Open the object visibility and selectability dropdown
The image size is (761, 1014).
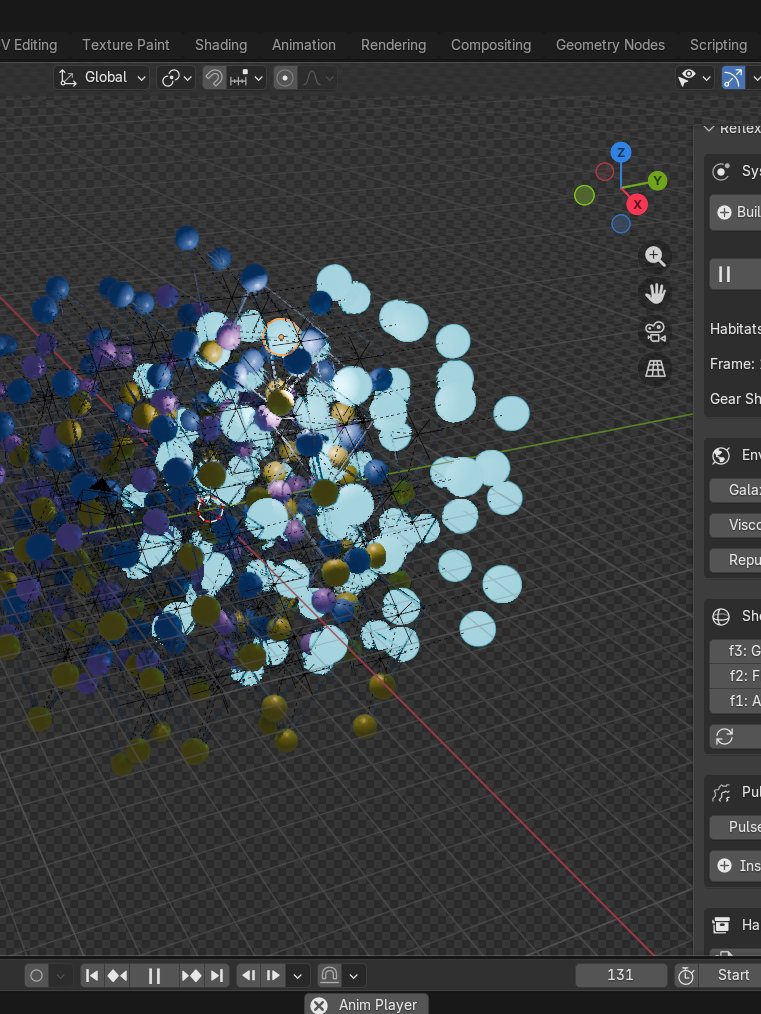point(694,78)
